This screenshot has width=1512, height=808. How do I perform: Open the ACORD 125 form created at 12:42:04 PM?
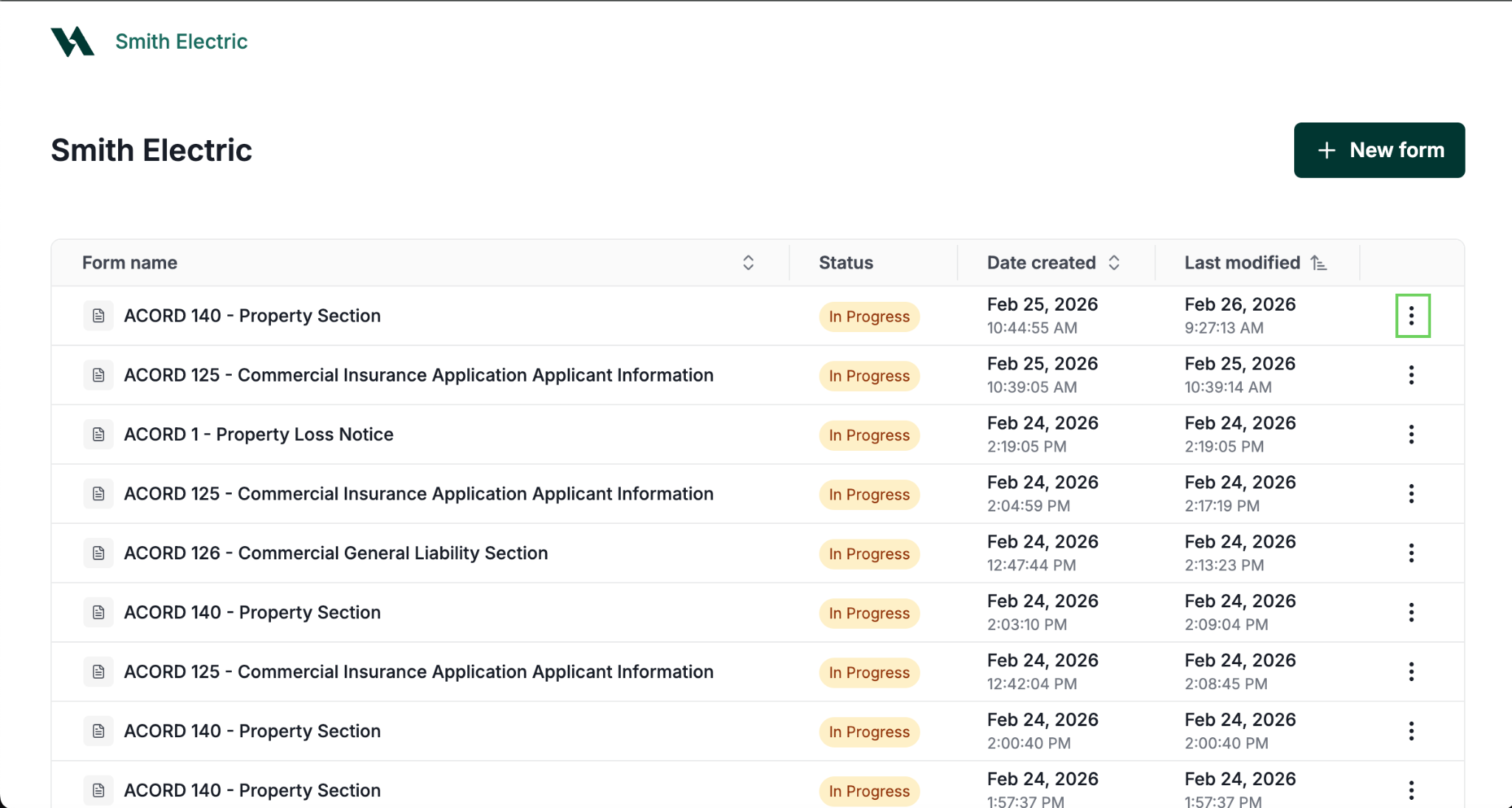click(x=419, y=671)
